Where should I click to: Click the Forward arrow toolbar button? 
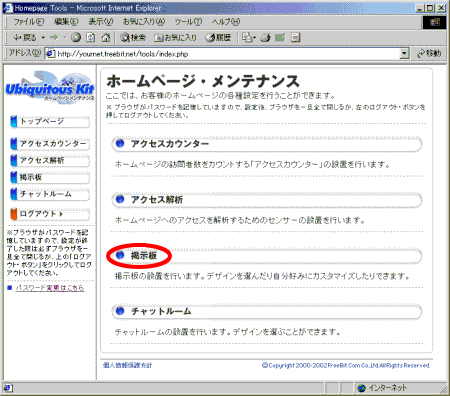pos(54,38)
